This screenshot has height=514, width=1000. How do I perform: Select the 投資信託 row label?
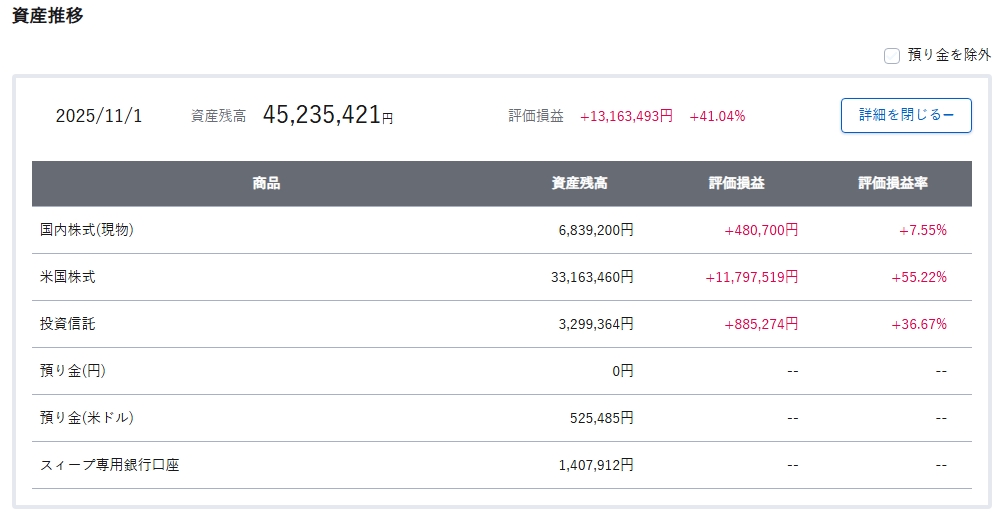point(68,324)
